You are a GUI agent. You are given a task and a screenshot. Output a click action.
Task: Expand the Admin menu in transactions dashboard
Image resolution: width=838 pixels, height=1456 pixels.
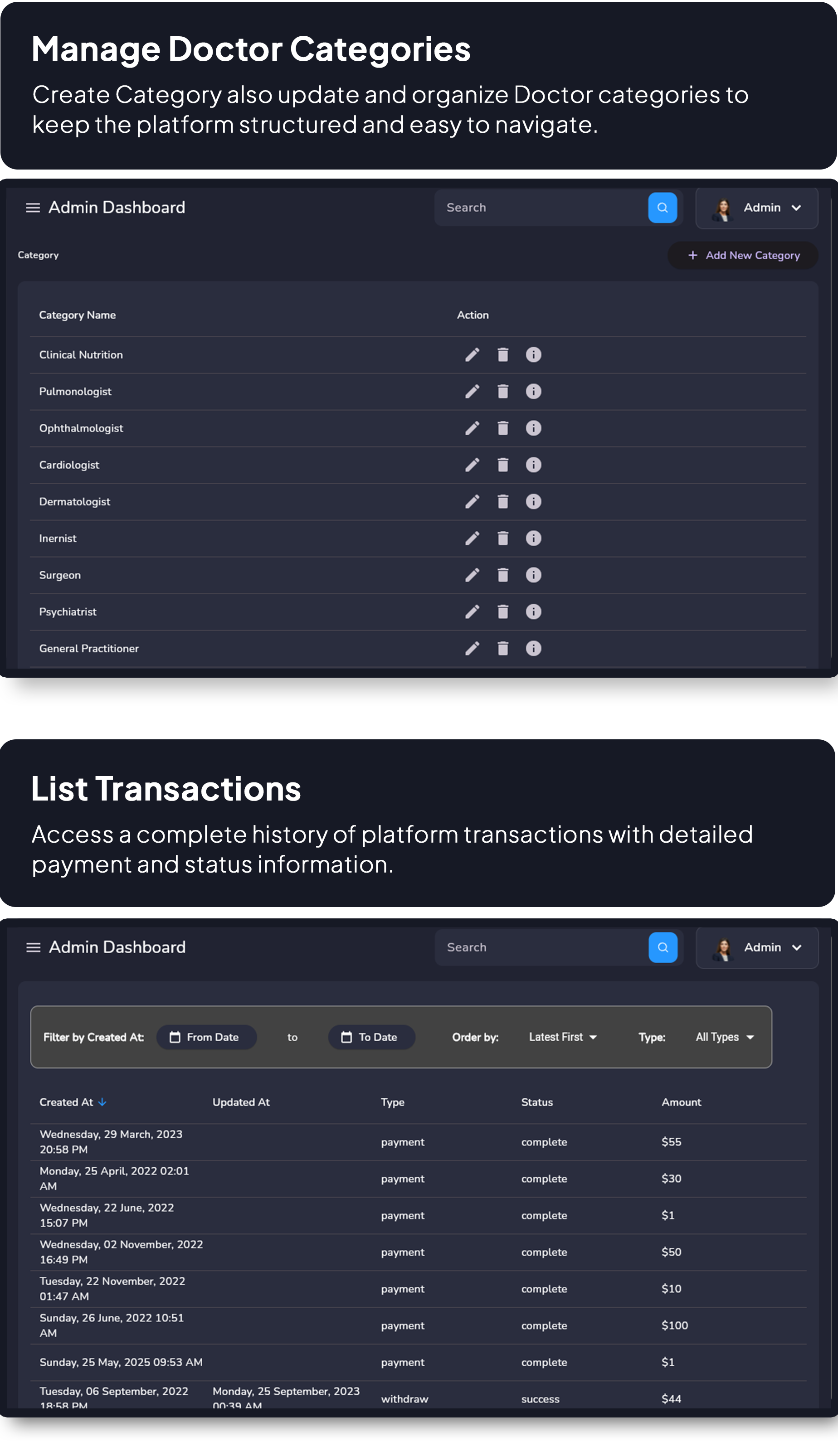(x=757, y=947)
